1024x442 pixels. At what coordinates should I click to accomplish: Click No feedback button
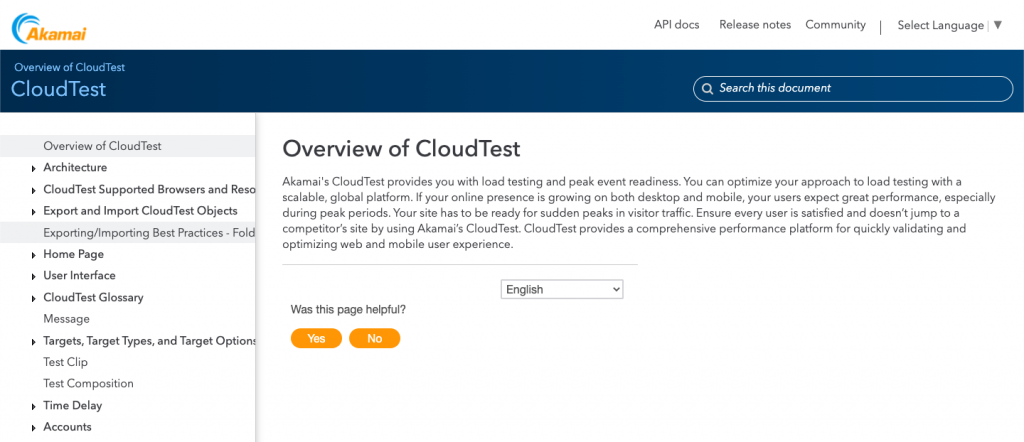[x=374, y=338]
